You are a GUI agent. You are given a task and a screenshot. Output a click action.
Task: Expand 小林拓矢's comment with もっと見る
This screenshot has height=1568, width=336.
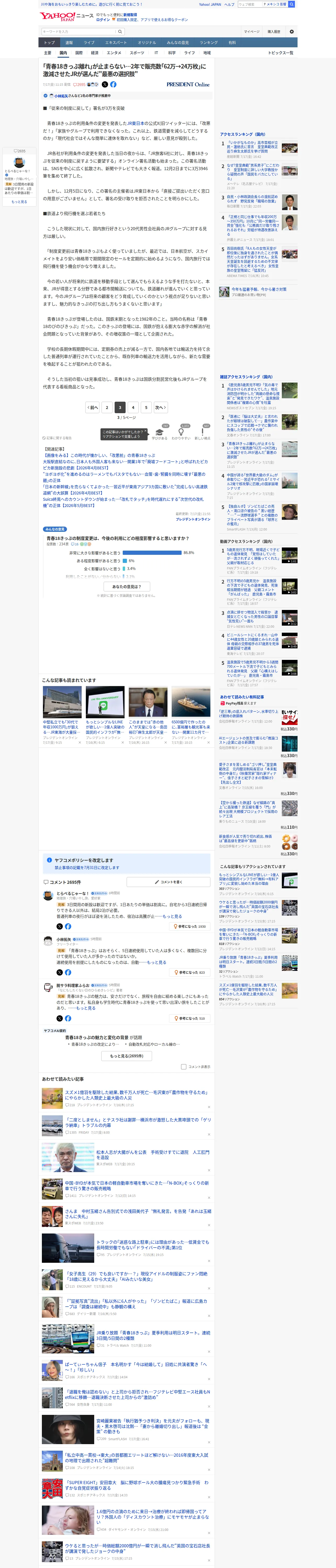156,962
